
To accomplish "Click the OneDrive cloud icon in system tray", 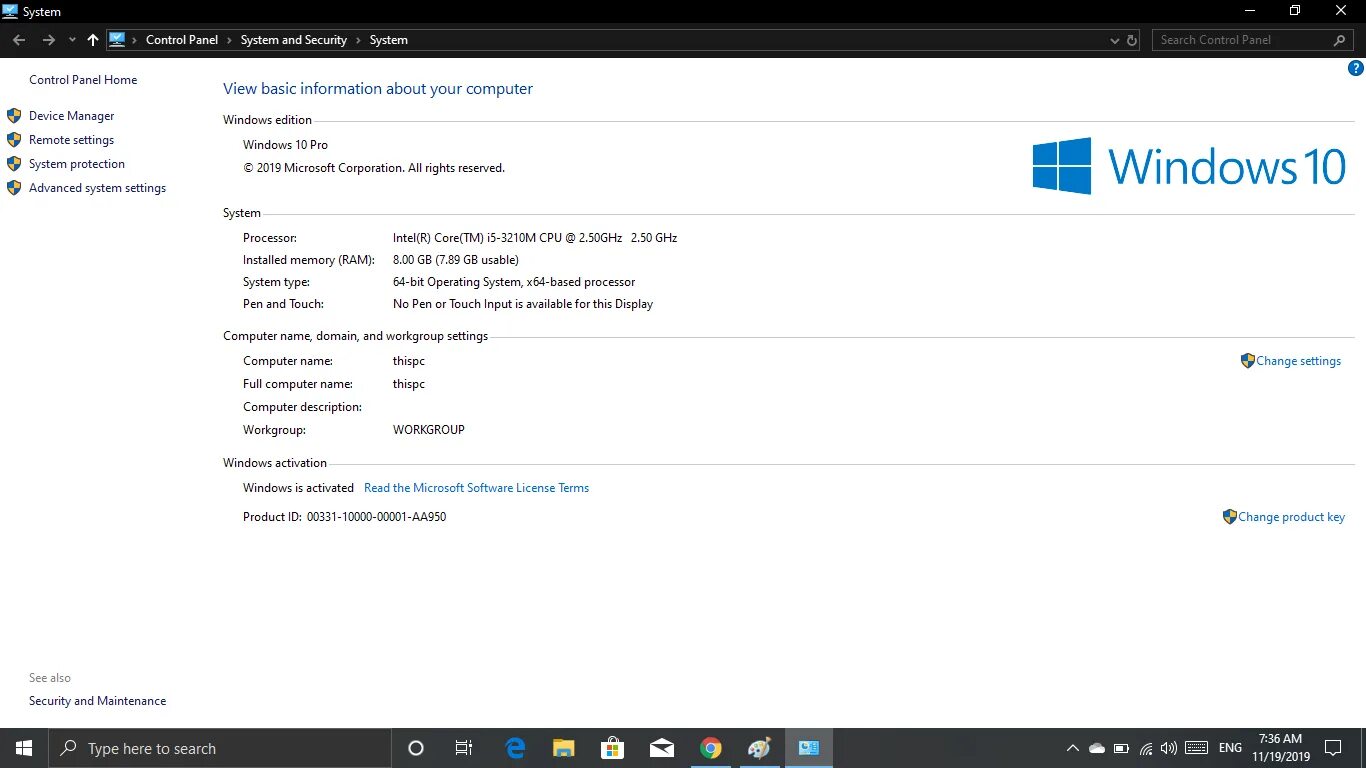I will [x=1096, y=747].
